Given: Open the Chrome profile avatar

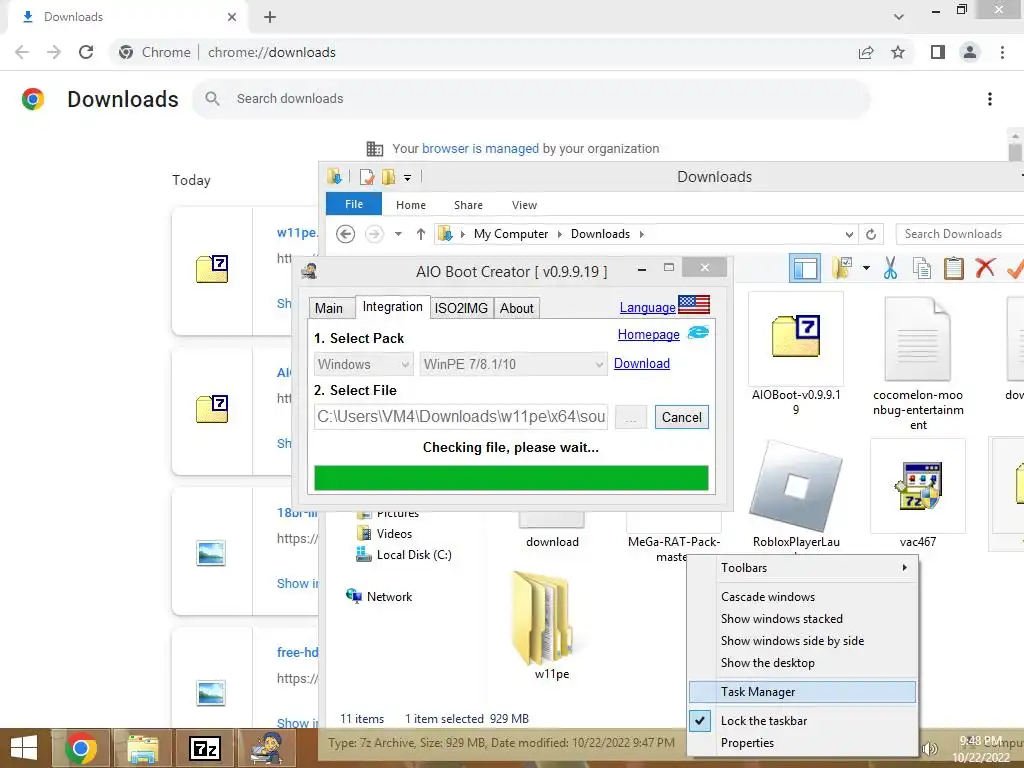Looking at the screenshot, I should pyautogui.click(x=970, y=52).
